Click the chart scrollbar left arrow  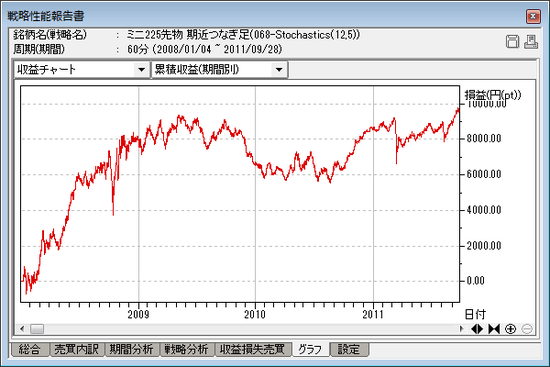22,329
